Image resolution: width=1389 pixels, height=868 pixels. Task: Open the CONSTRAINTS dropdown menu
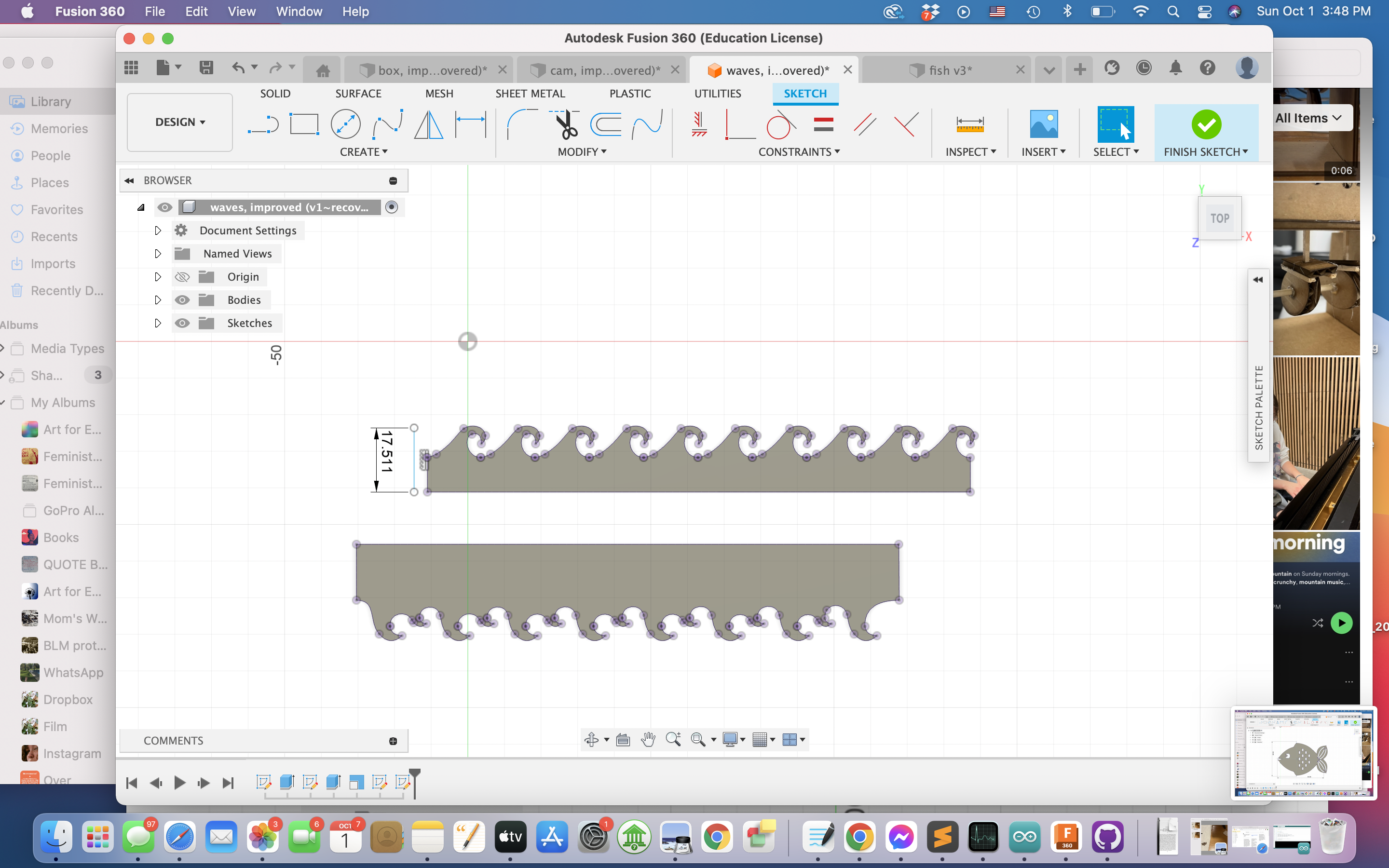(x=798, y=152)
